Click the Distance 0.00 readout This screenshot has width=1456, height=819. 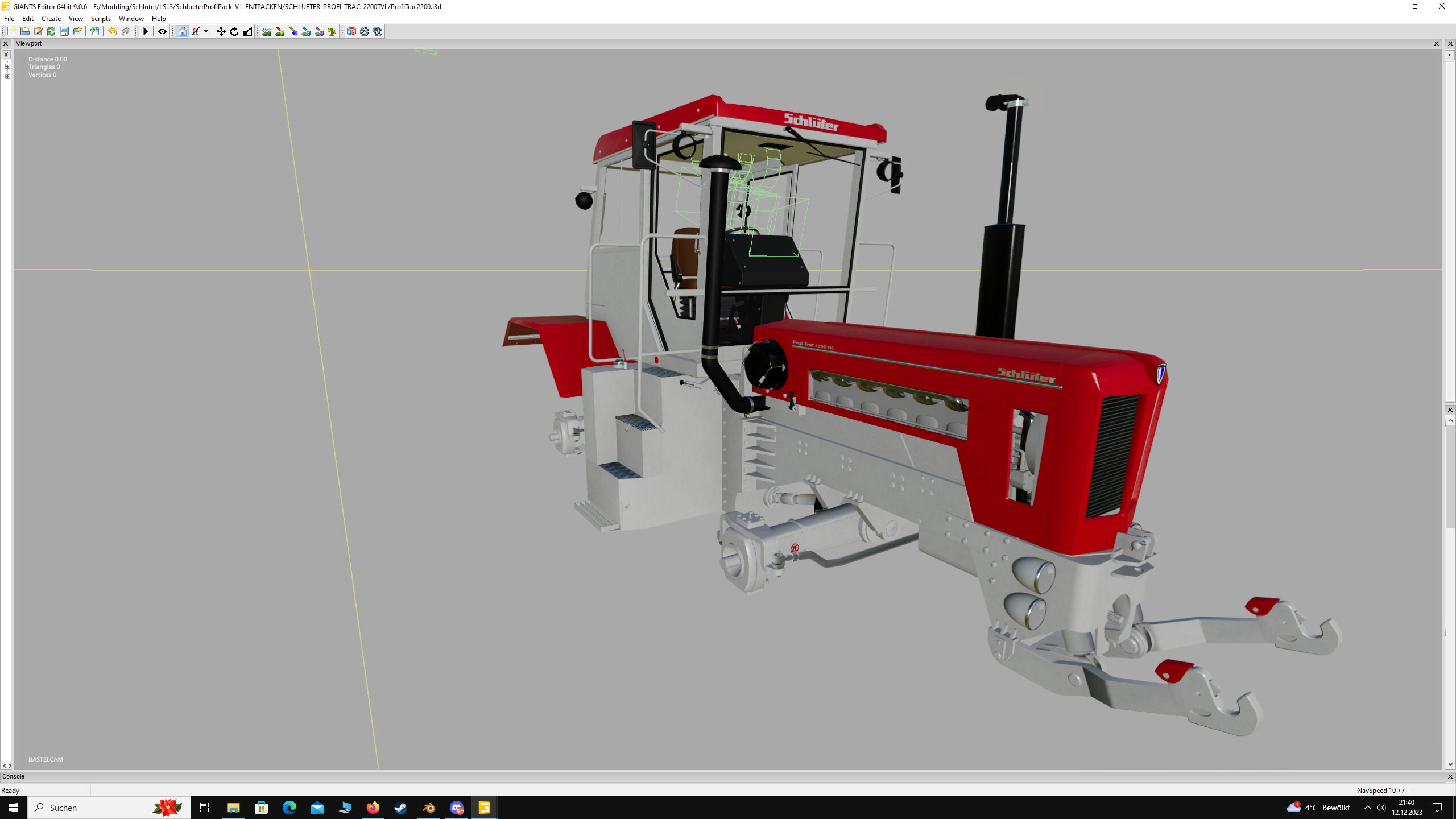[x=48, y=59]
